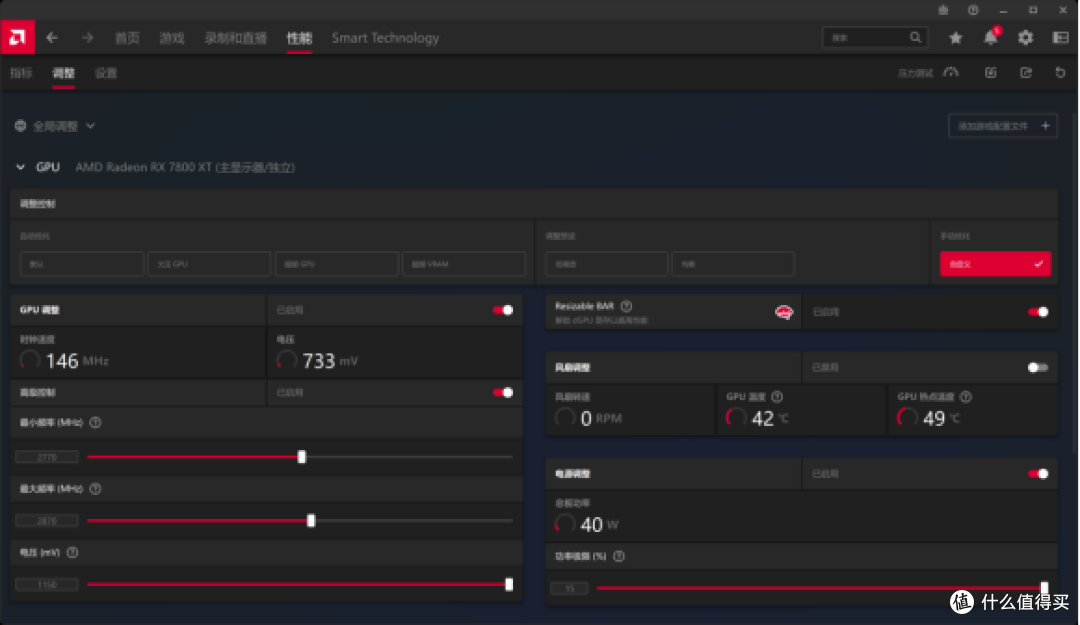Toggle the Resizable BAR switch

(1038, 312)
